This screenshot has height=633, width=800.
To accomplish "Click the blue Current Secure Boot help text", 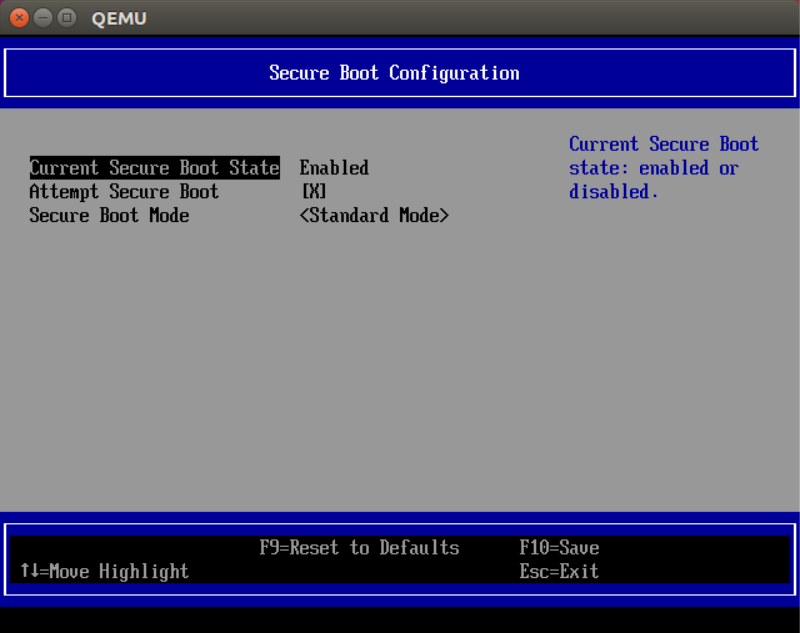I will pos(663,168).
